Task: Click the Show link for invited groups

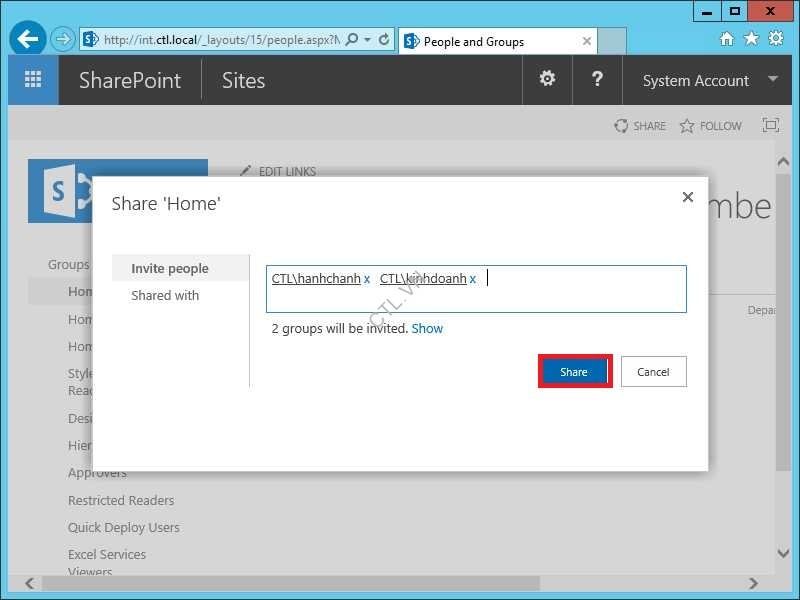Action: 427,328
